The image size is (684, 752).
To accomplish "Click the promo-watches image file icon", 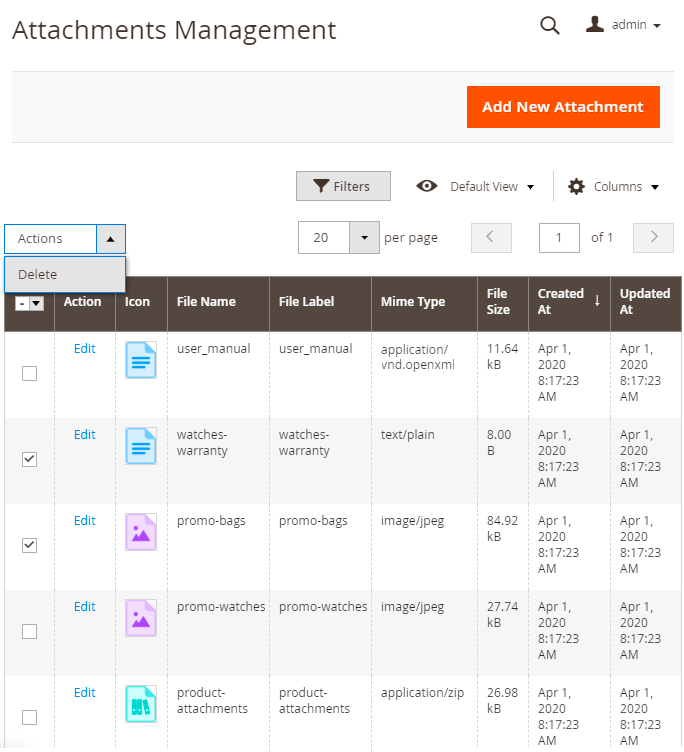I will coord(140,618).
